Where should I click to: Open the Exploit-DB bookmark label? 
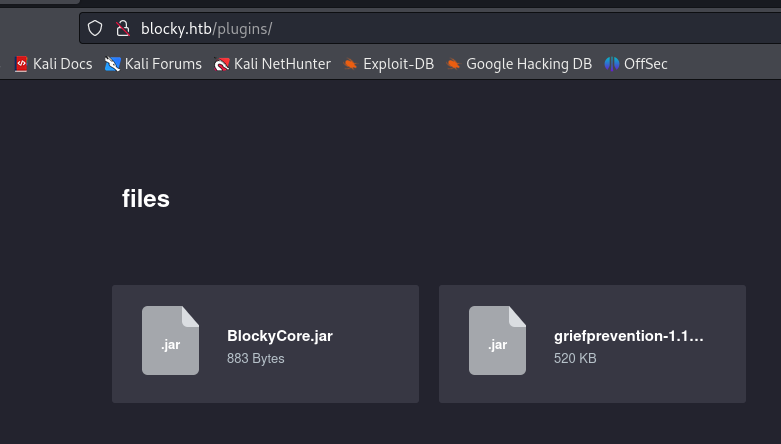[398, 64]
